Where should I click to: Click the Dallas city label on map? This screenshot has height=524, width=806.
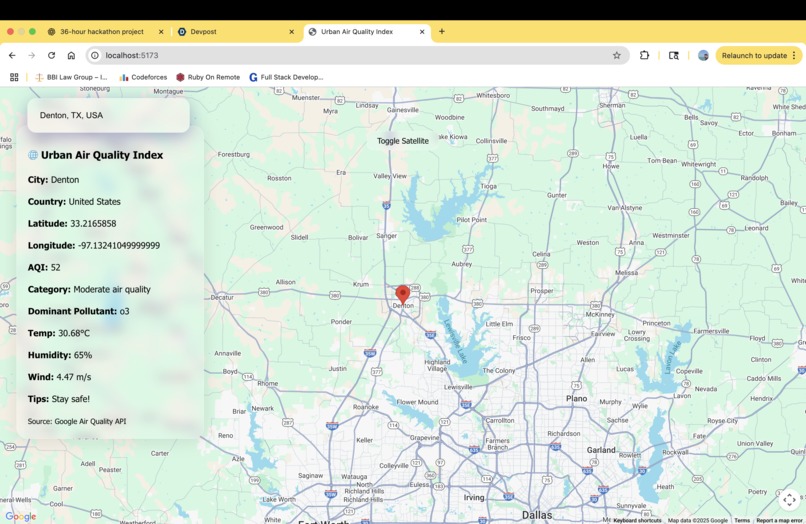click(x=537, y=515)
